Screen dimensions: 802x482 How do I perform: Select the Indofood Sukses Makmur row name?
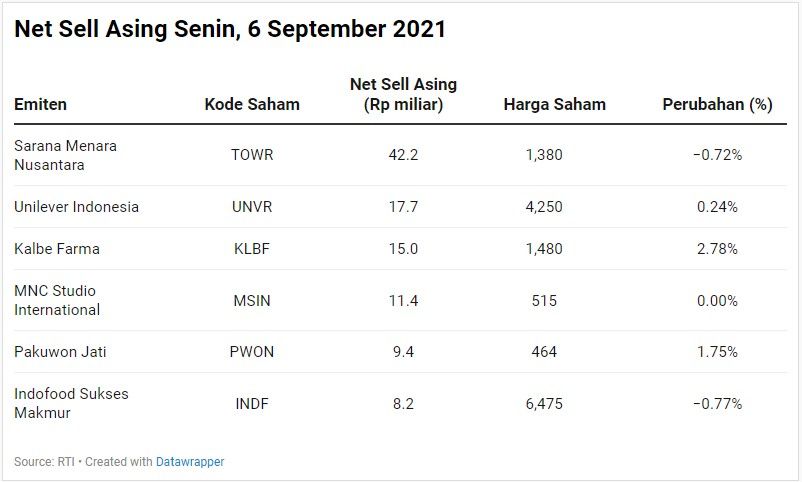pyautogui.click(x=71, y=403)
